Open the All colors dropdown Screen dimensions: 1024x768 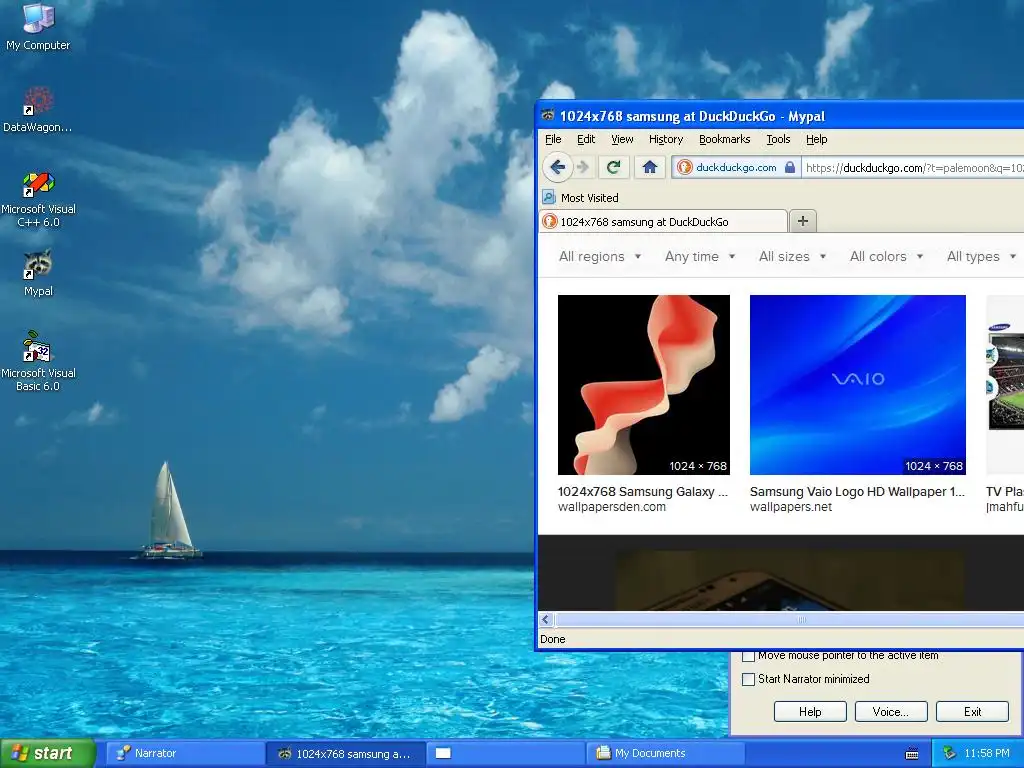(x=886, y=256)
